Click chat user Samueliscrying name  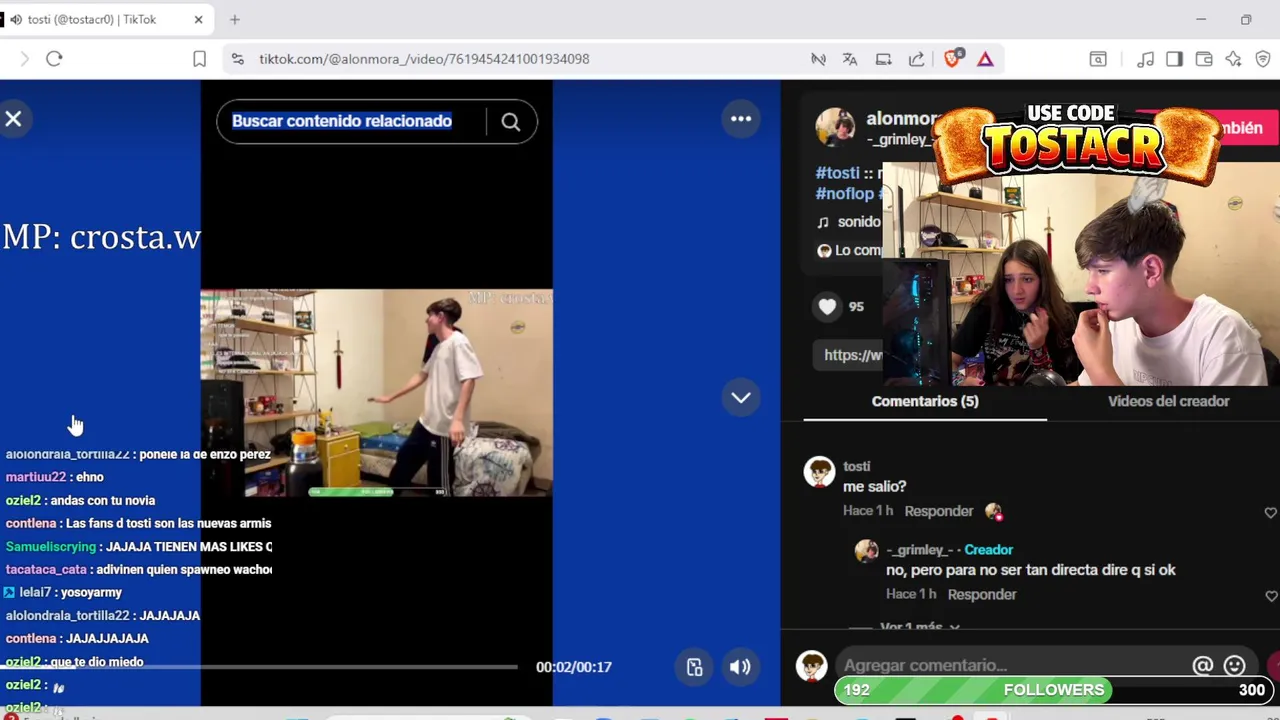point(51,546)
